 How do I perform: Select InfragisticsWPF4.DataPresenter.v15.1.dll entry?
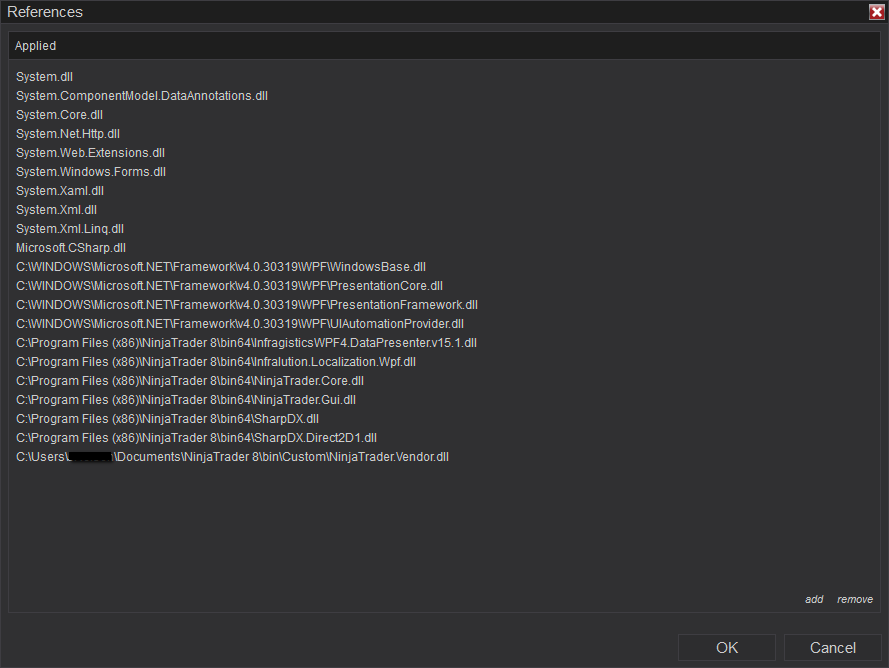246,343
